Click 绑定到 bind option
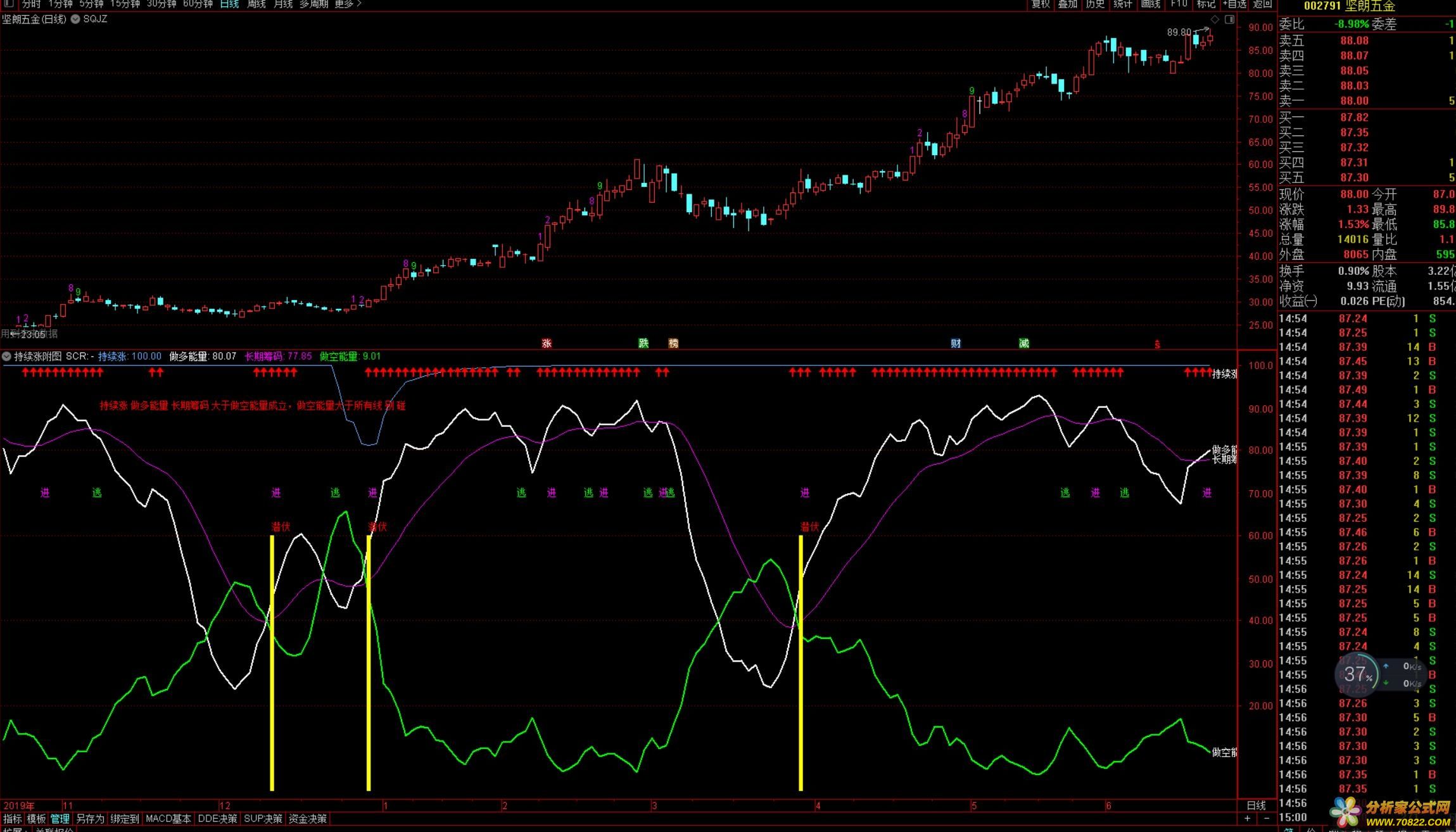The width and height of the screenshot is (1456, 832). click(x=124, y=819)
